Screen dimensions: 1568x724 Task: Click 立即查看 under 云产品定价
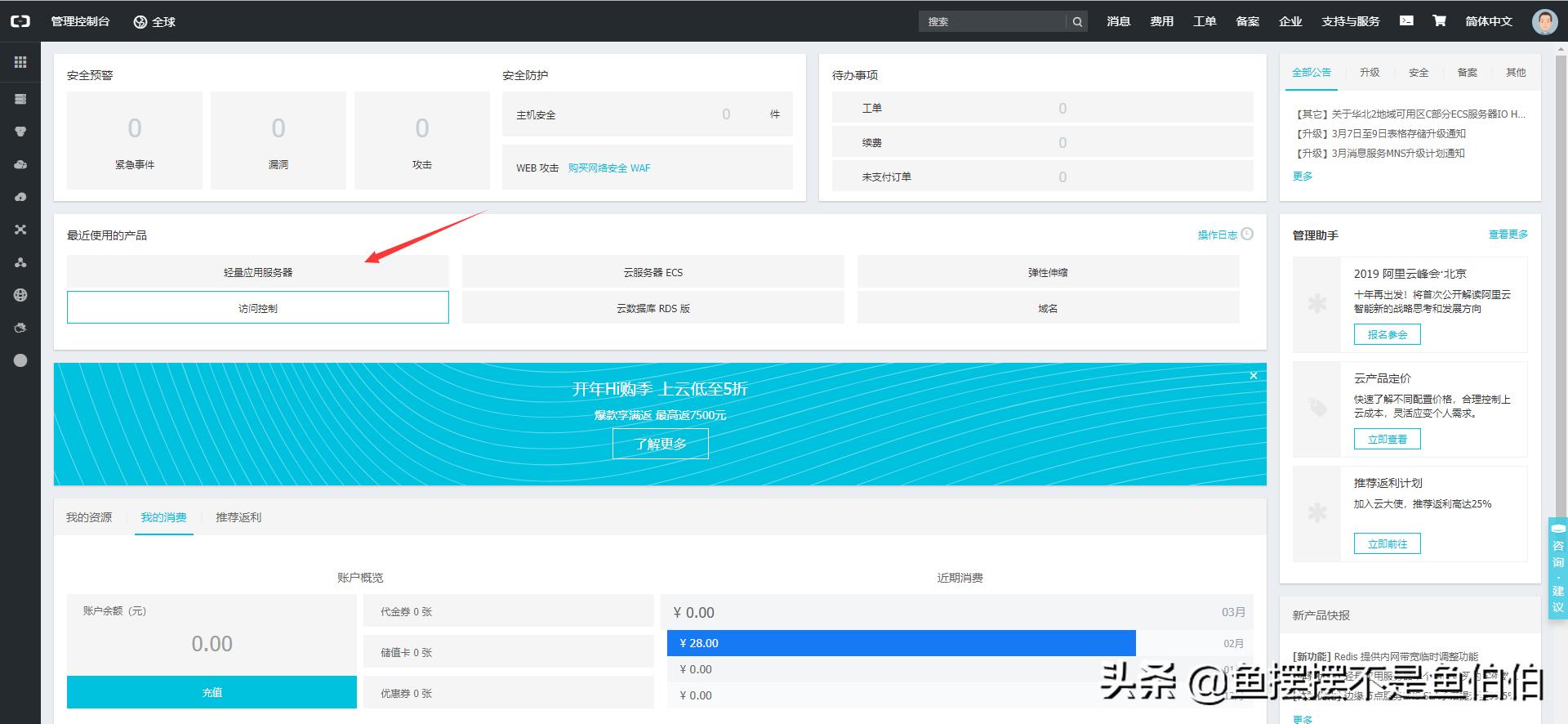click(1388, 439)
